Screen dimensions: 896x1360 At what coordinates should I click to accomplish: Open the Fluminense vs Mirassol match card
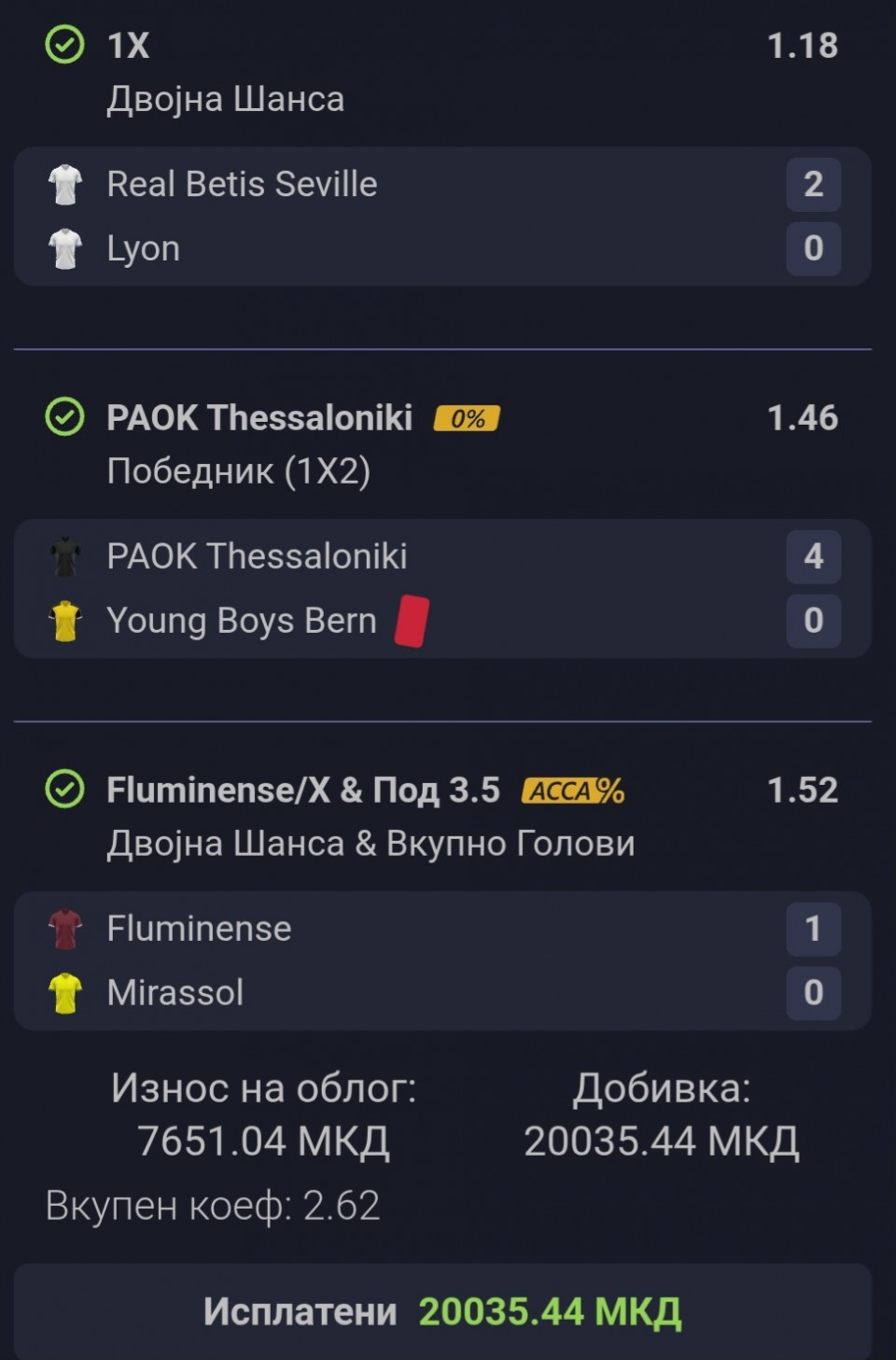click(x=442, y=960)
